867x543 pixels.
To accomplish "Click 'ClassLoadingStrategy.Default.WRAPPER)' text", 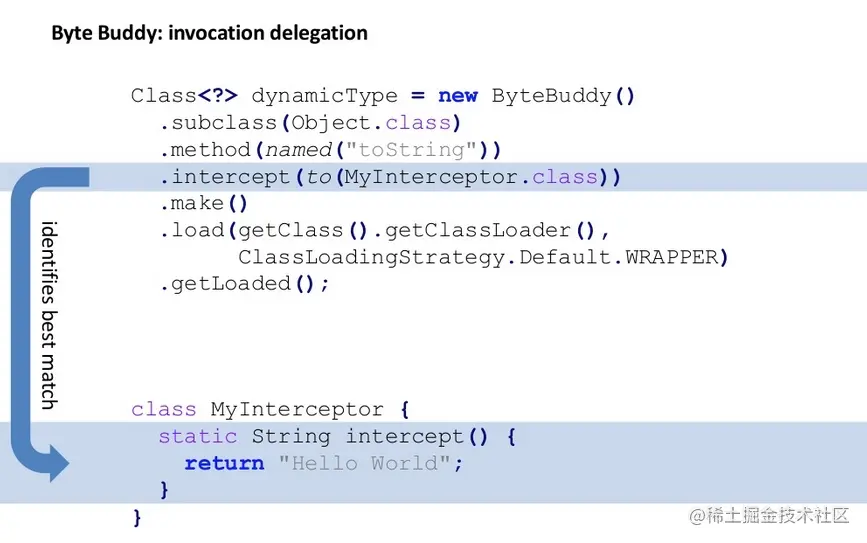I will (483, 257).
